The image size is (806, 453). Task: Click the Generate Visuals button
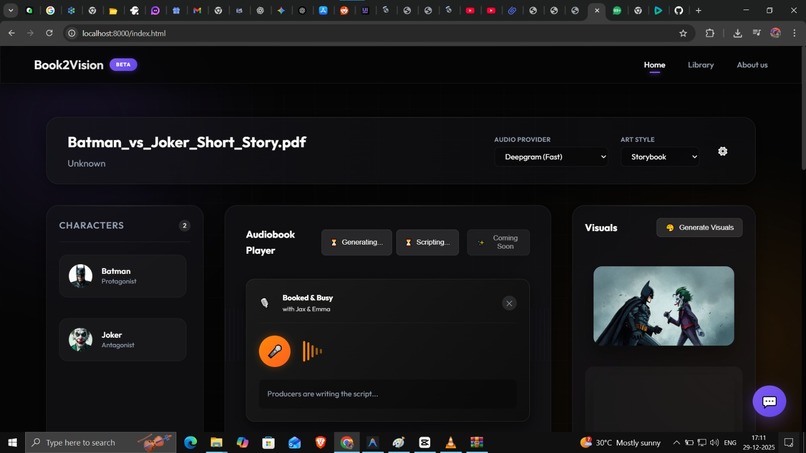coord(699,227)
